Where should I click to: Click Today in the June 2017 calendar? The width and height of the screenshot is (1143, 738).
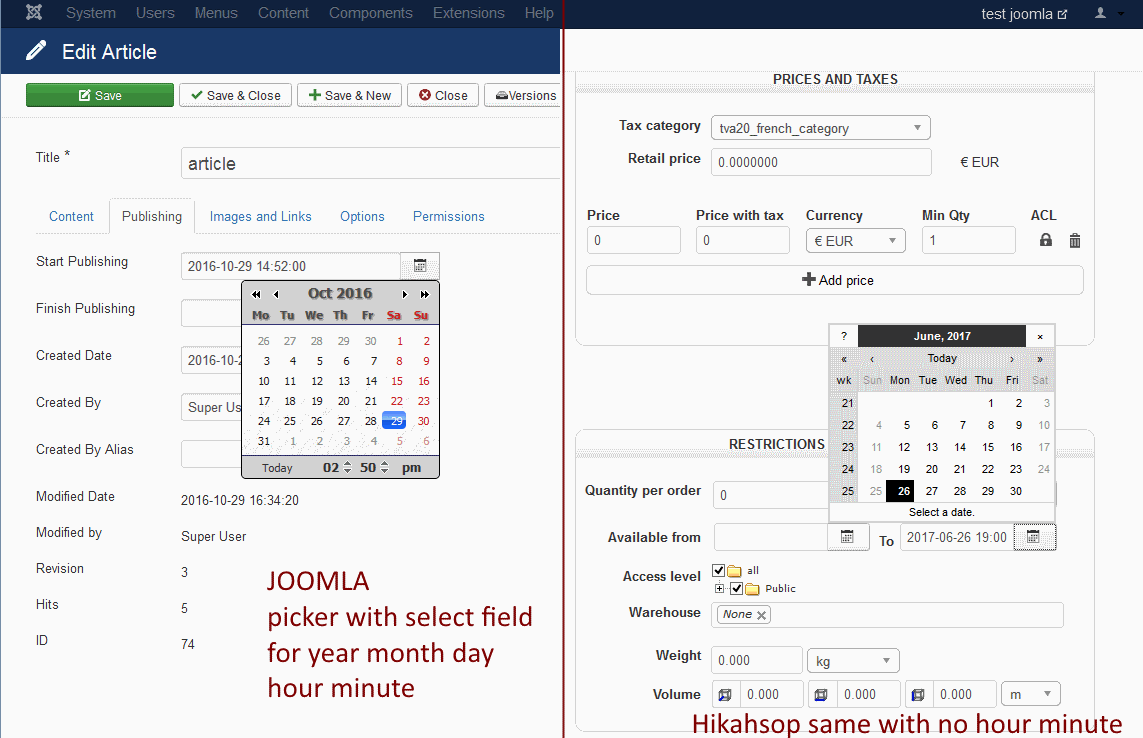[942, 359]
